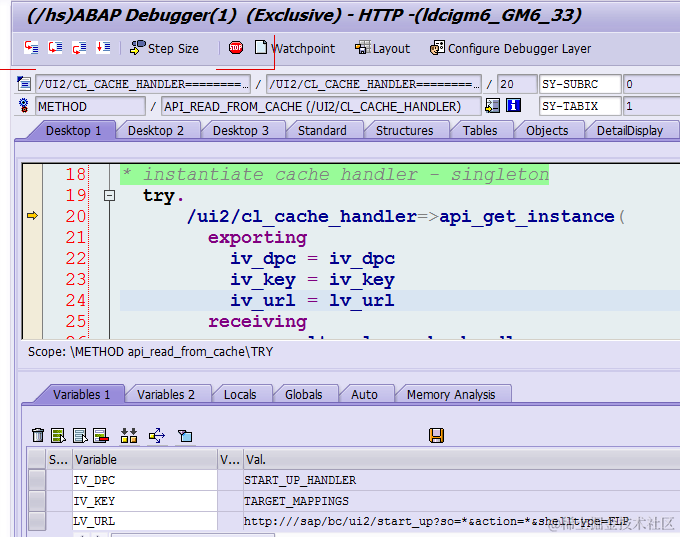This screenshot has height=537, width=680.
Task: Click the SY-TABIX value field showing 1
Action: [651, 106]
